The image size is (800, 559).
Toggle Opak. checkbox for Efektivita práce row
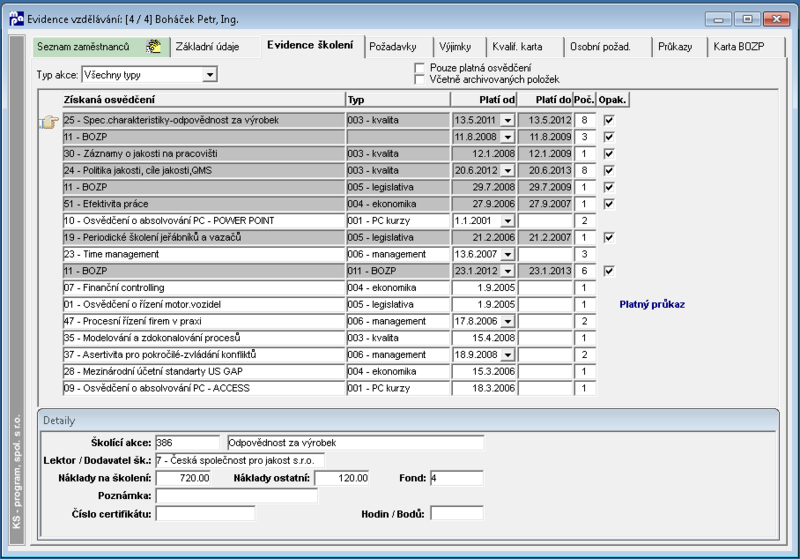click(x=609, y=204)
